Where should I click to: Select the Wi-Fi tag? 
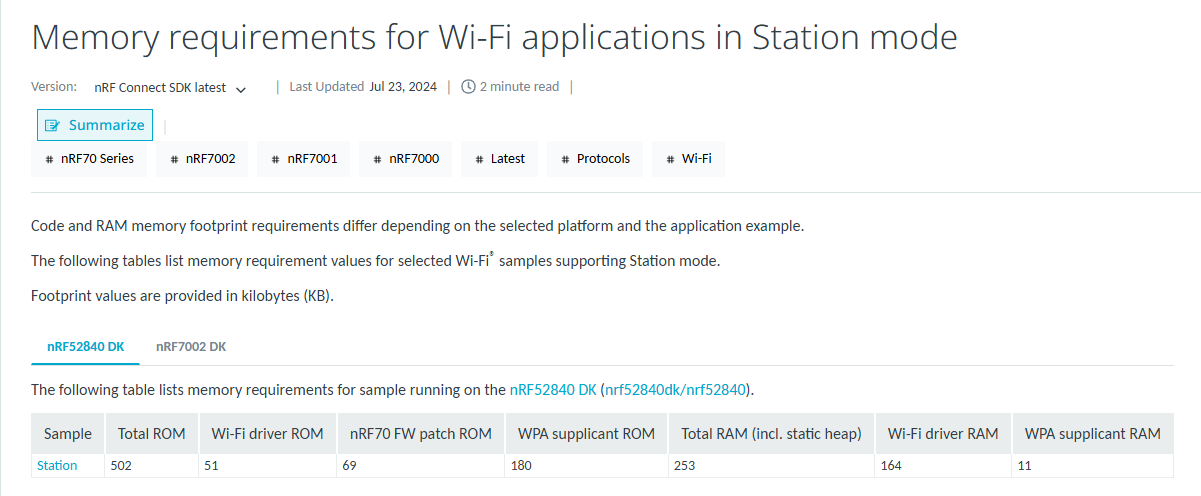point(689,158)
